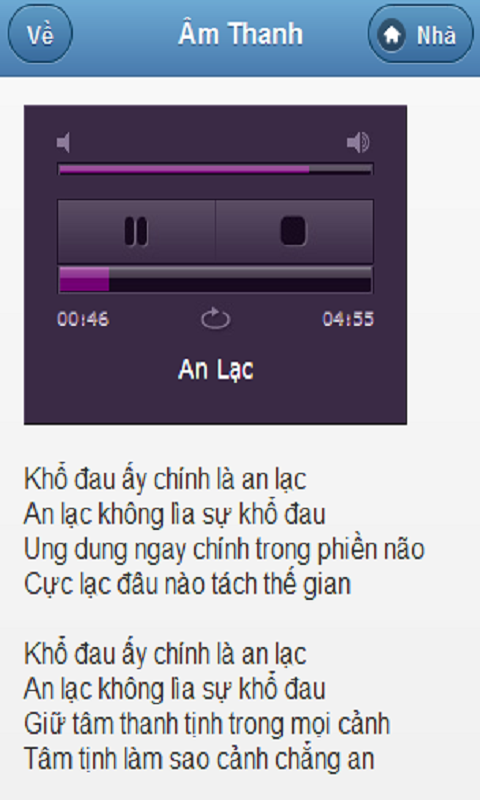This screenshot has height=800, width=480.
Task: Click lyric line Ung dung ngay chính
Action: [x=224, y=549]
